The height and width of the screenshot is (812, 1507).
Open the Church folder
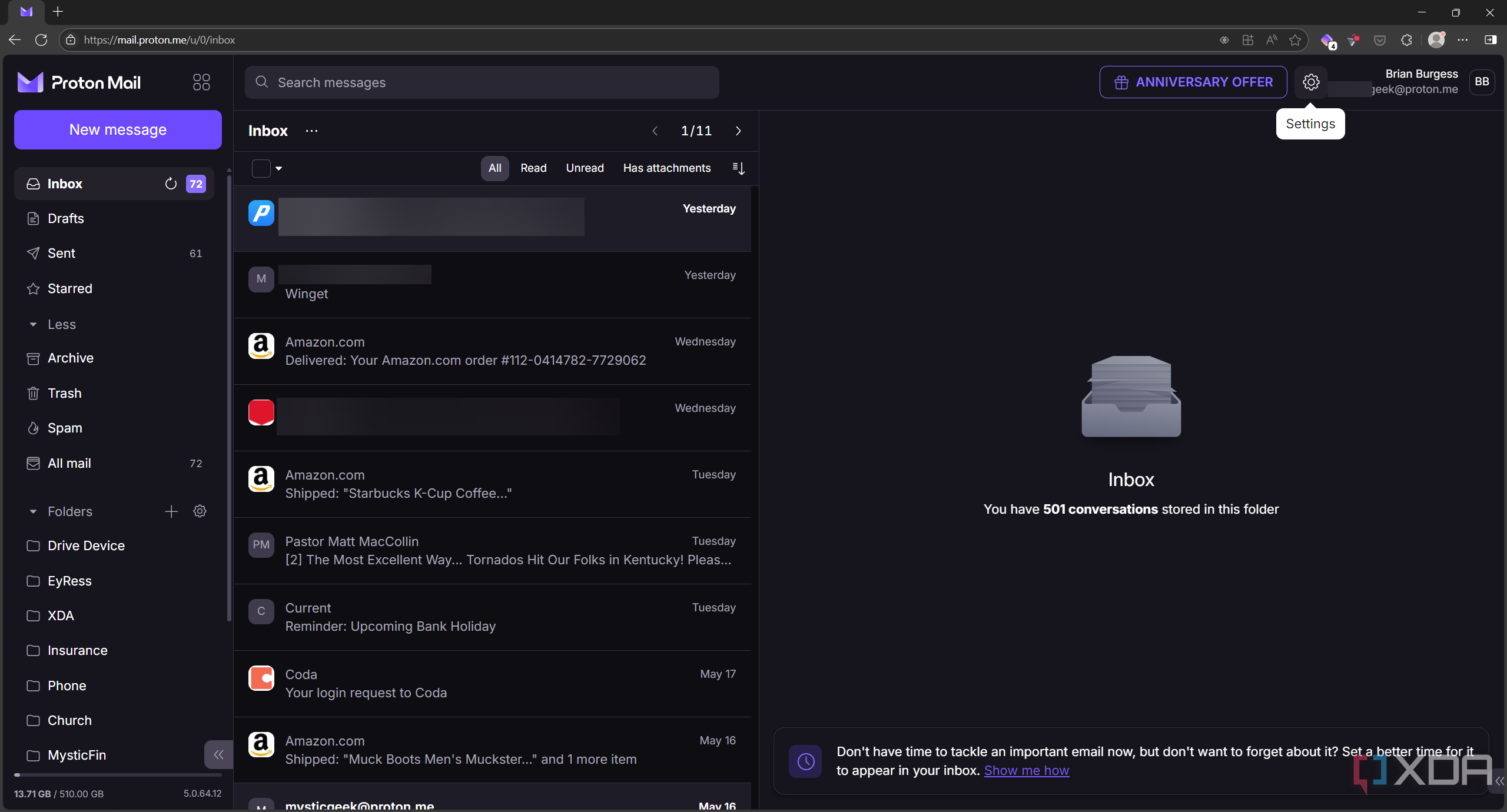click(x=114, y=721)
